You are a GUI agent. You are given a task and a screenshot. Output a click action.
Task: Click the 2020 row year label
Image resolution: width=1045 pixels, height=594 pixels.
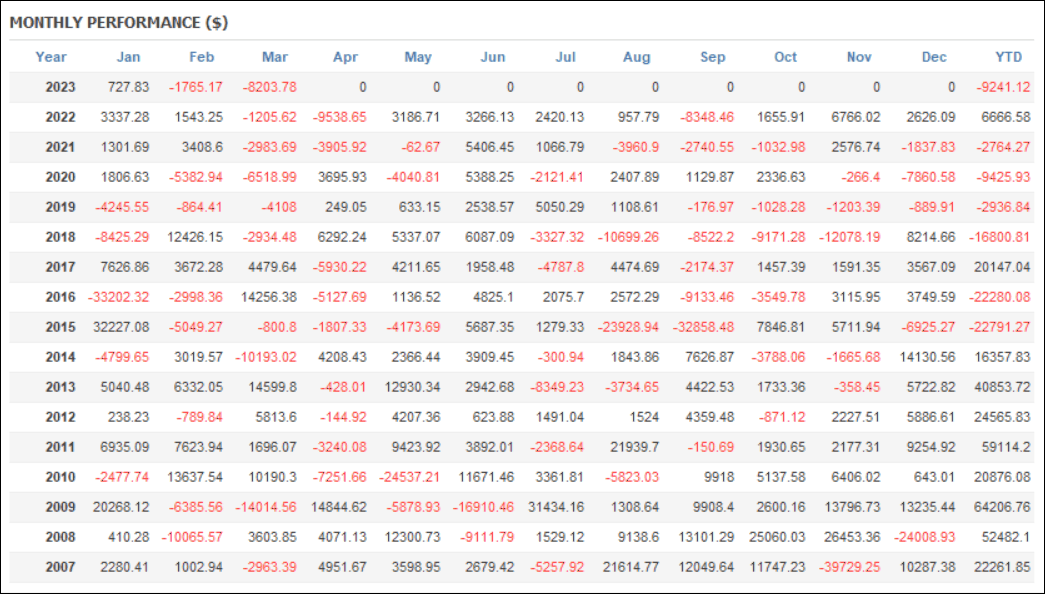61,177
